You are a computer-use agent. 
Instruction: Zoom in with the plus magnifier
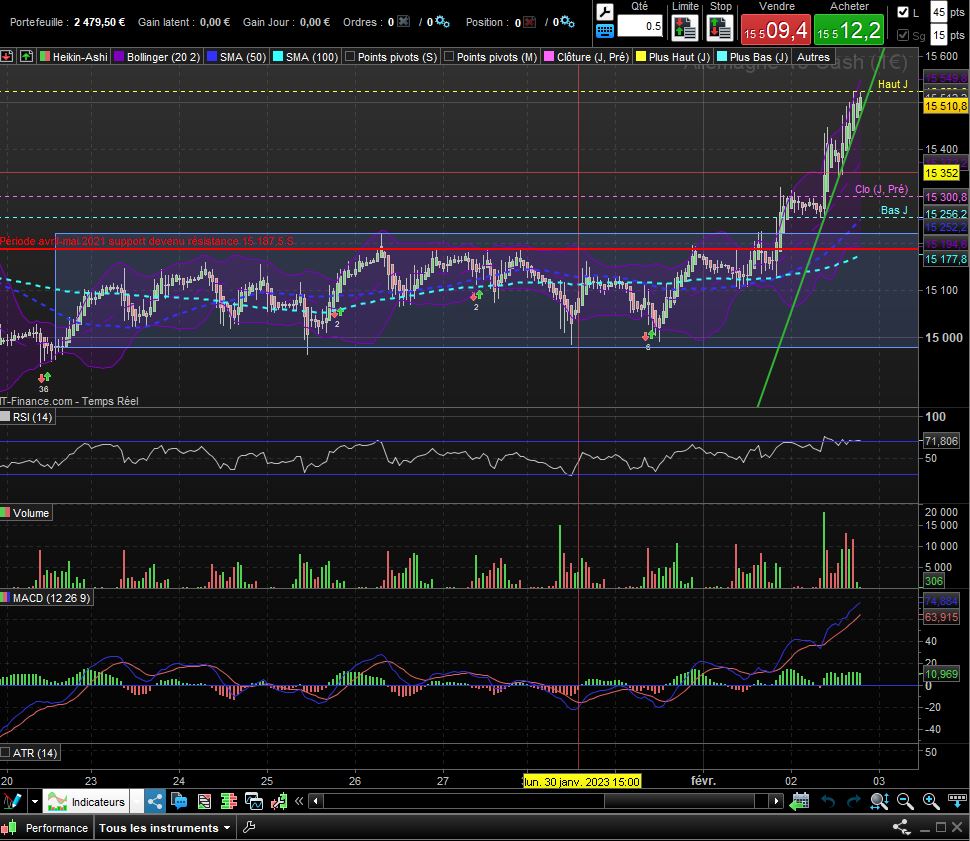(930, 801)
